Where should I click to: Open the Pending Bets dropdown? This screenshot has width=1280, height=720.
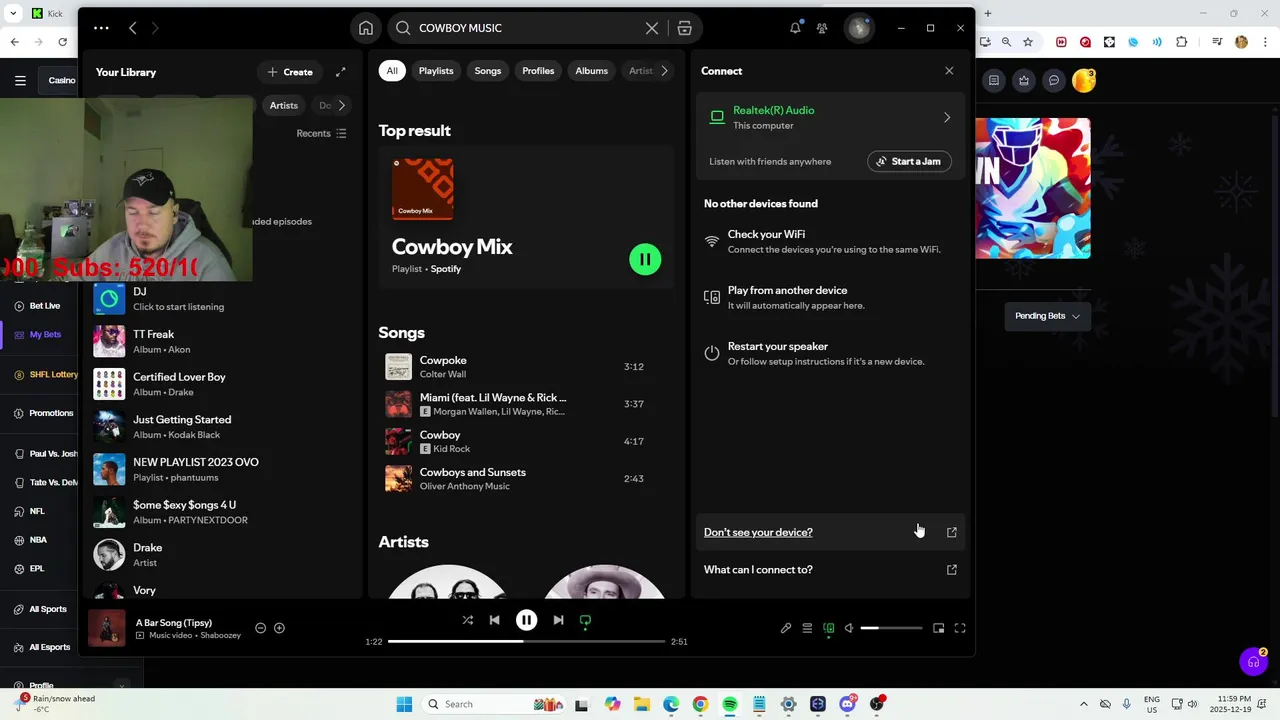point(1047,316)
